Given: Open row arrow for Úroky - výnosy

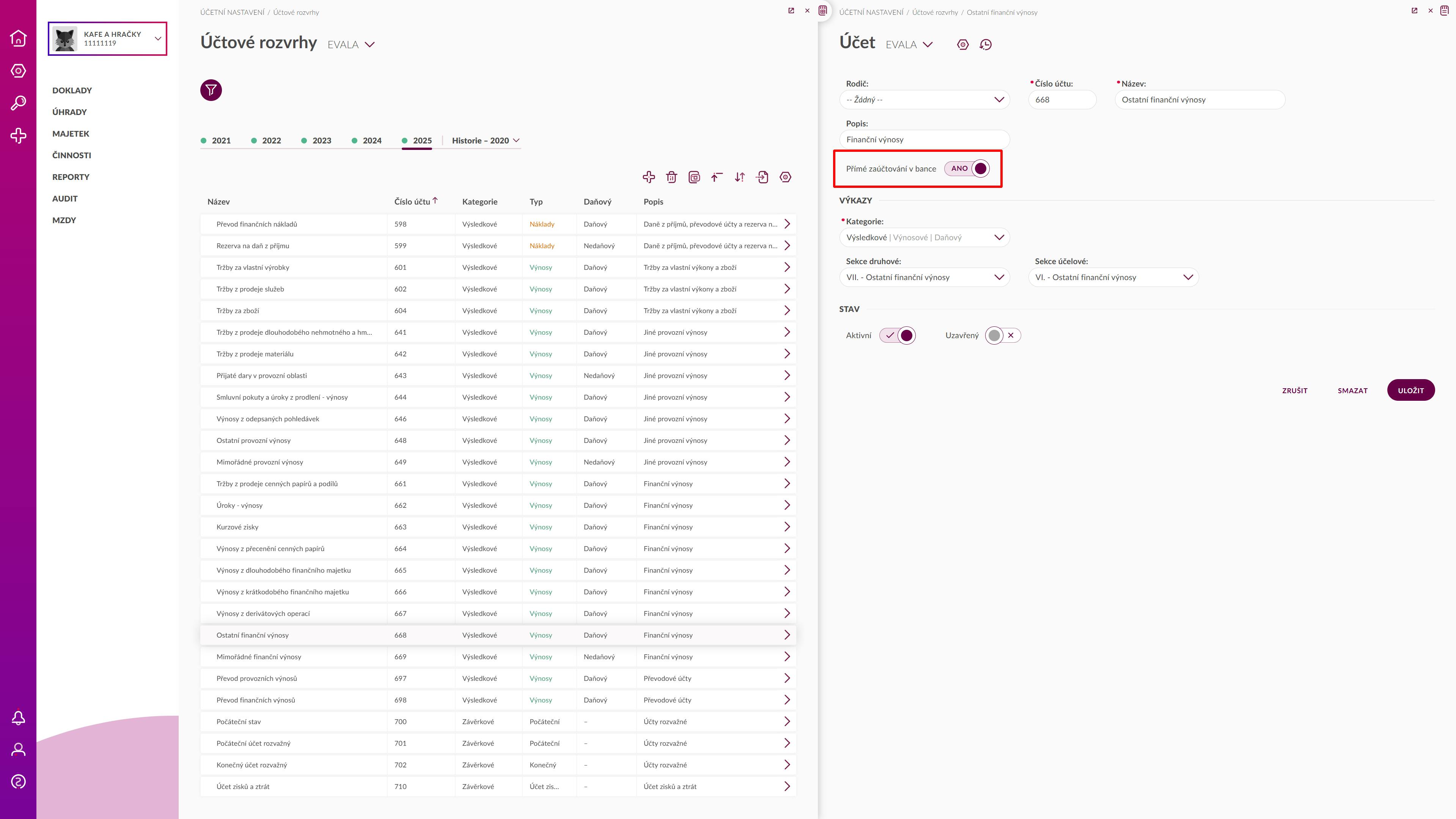Looking at the screenshot, I should 787,505.
